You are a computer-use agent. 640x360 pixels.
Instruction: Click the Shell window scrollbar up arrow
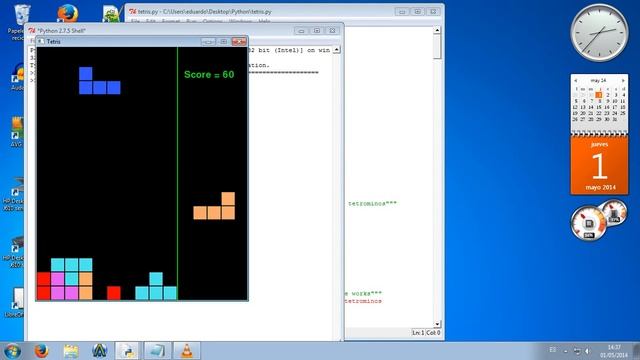pos(336,50)
